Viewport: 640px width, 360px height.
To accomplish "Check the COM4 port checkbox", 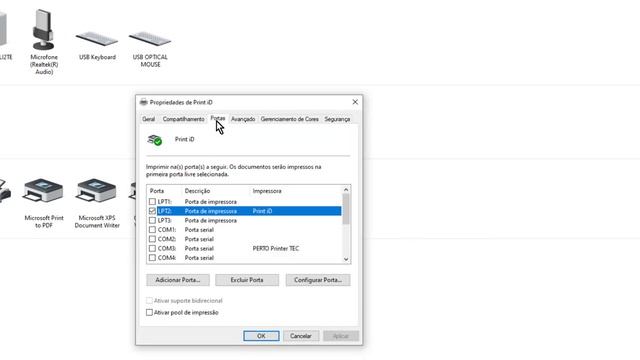I will click(152, 258).
